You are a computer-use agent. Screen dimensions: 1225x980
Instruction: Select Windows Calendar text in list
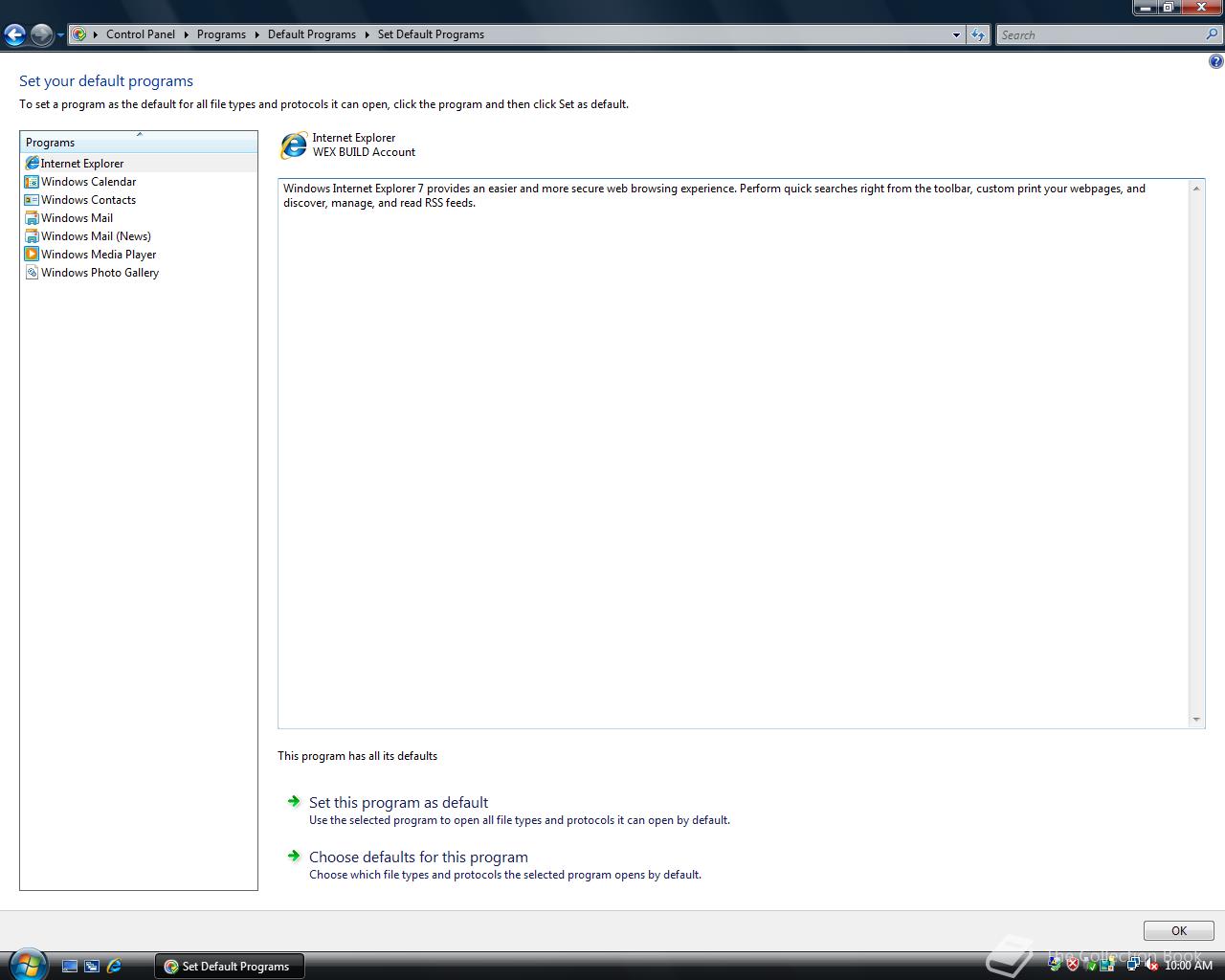click(x=89, y=182)
